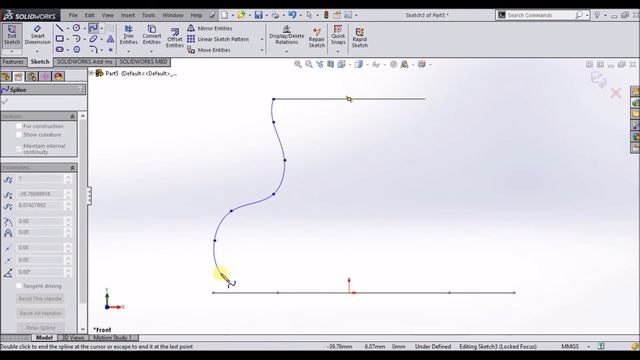Open the DisplayManager tab icon

coord(58,76)
